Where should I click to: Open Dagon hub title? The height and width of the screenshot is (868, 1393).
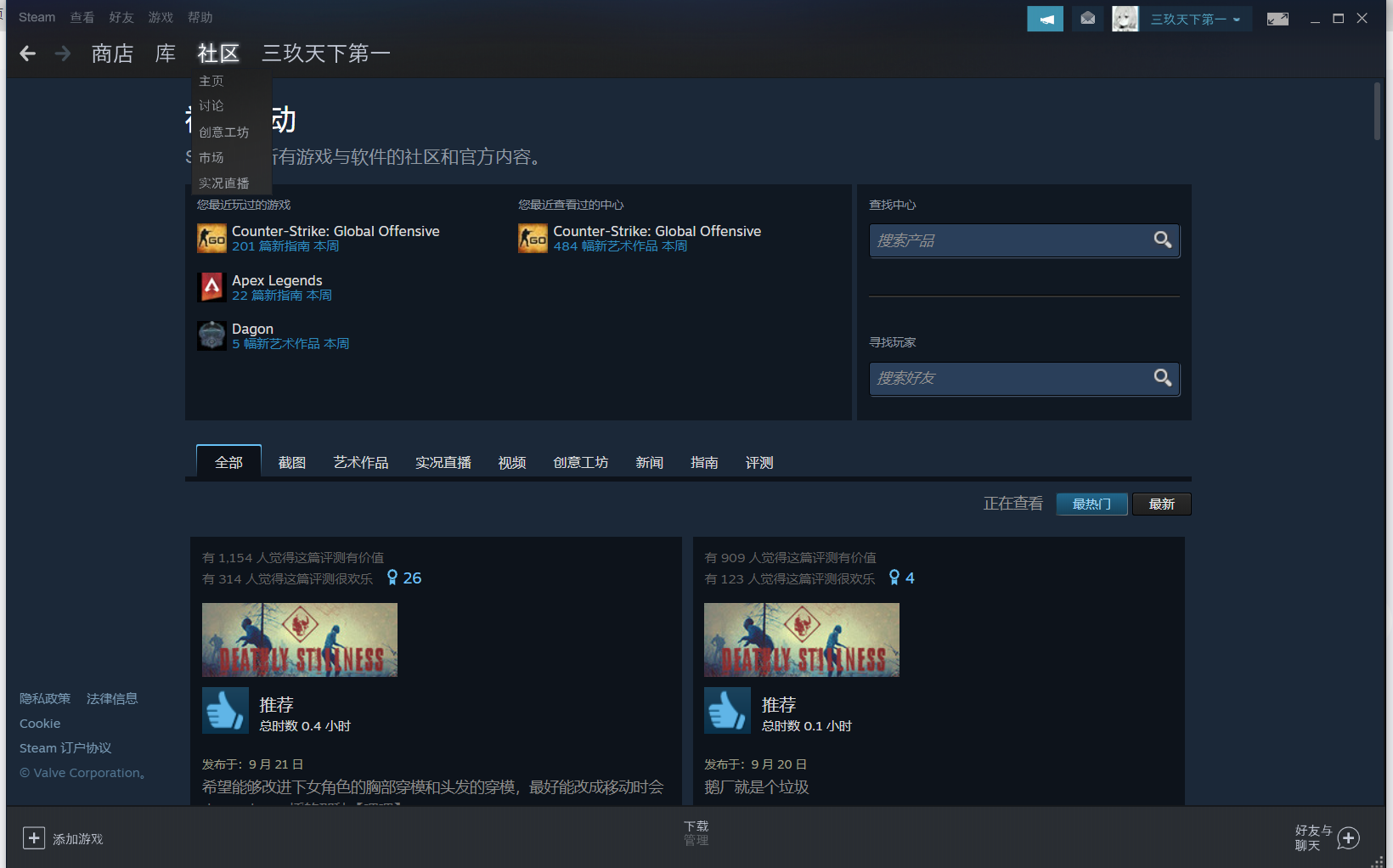(253, 329)
